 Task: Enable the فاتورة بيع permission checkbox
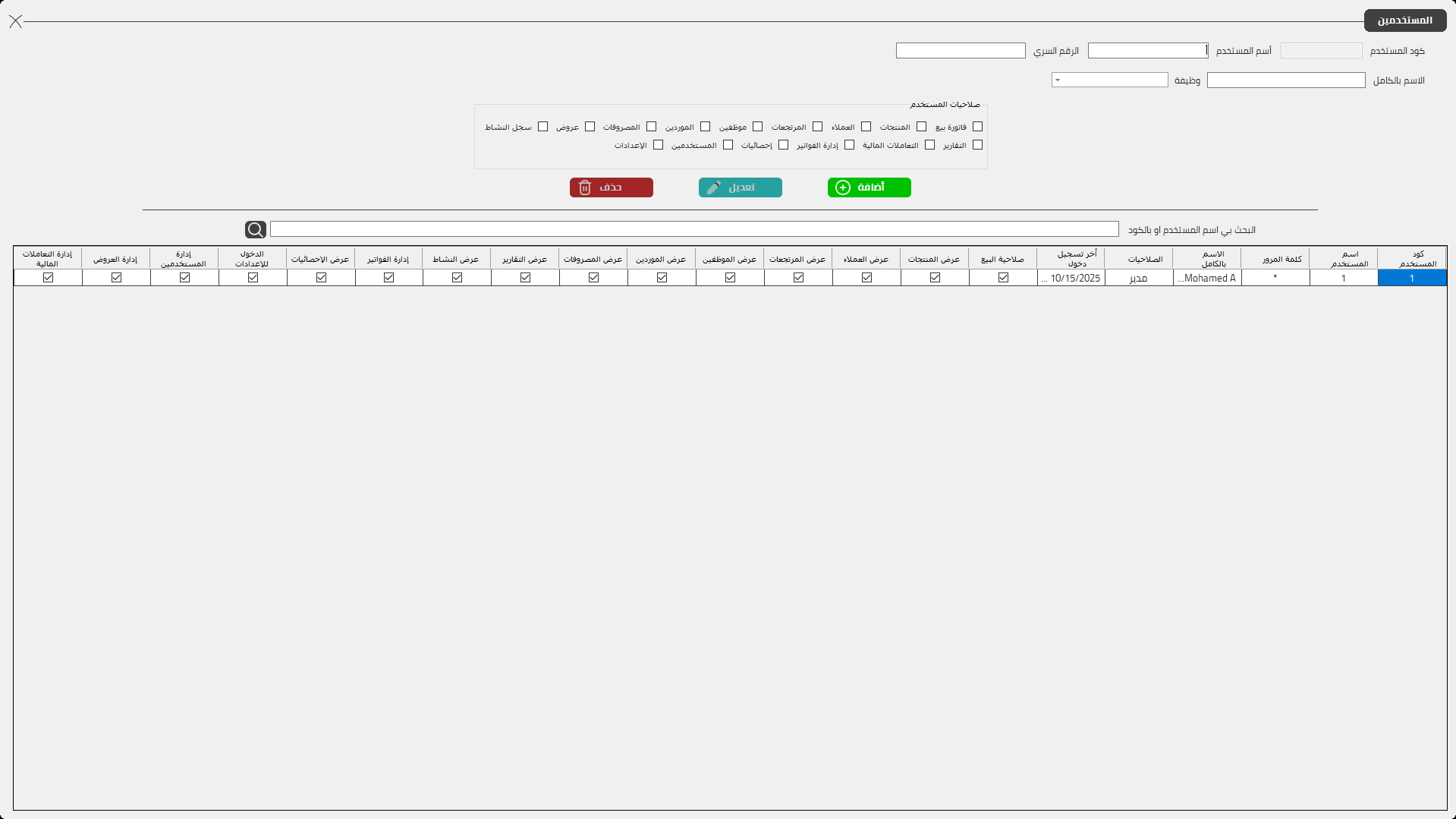click(977, 127)
